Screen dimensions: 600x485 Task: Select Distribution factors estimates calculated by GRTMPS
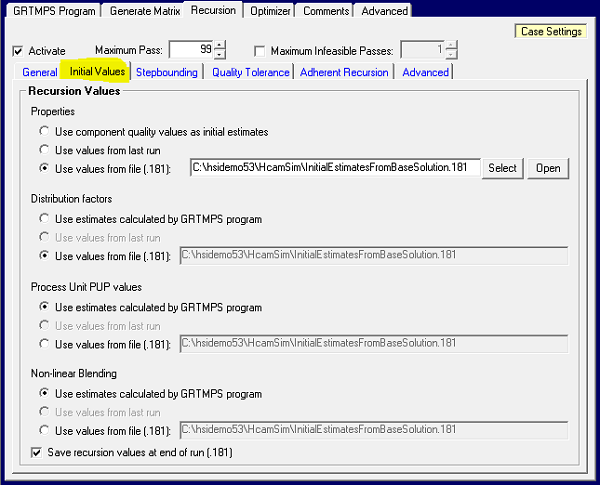(44, 218)
